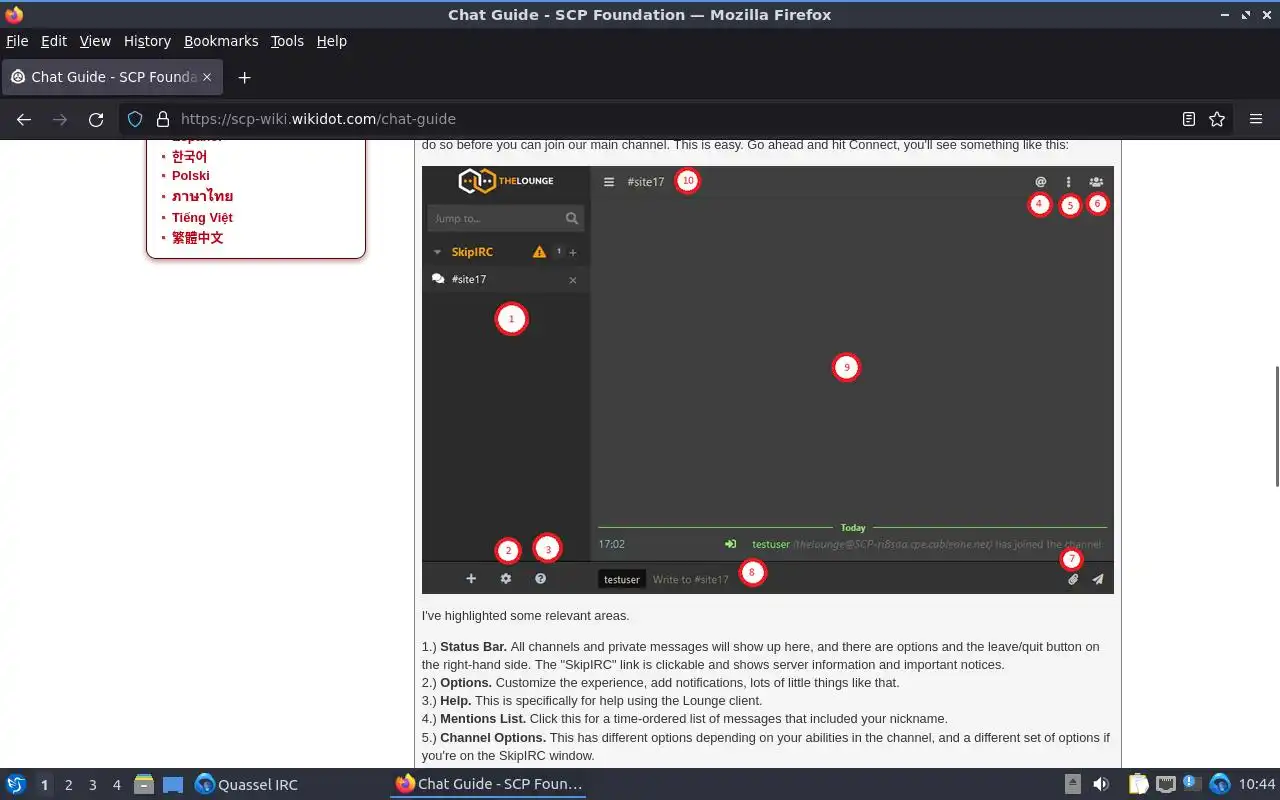Open the File menu
This screenshot has height=800, width=1280.
[17, 41]
